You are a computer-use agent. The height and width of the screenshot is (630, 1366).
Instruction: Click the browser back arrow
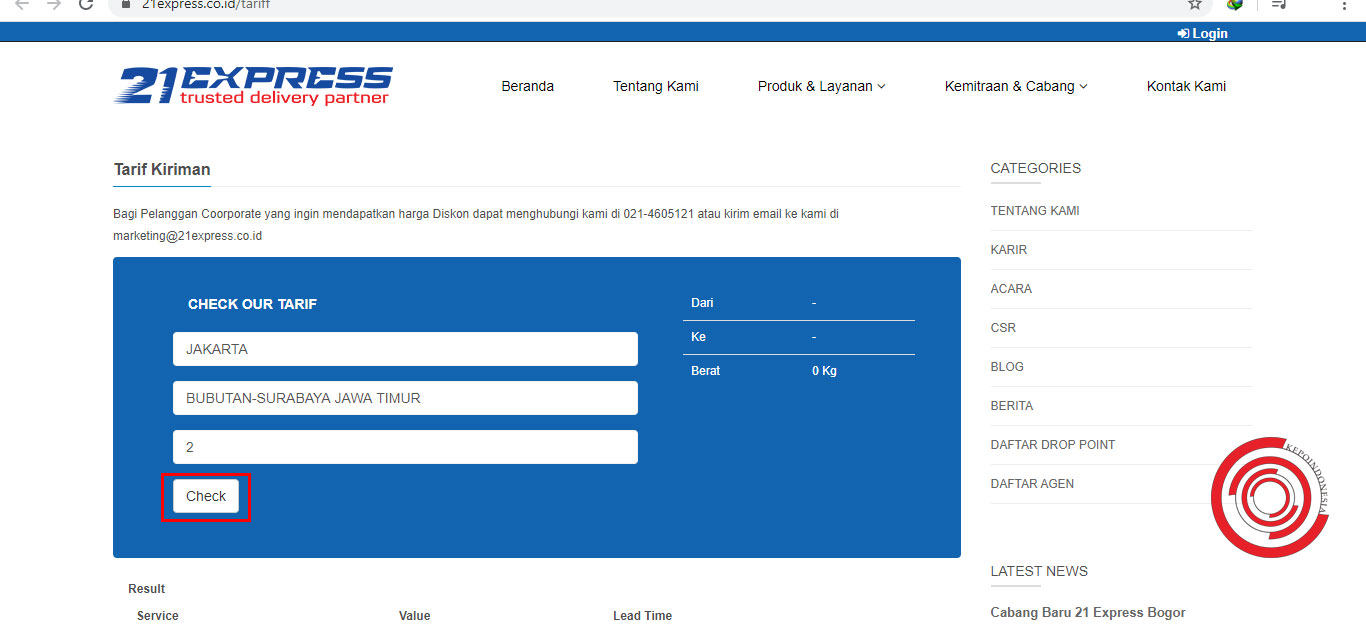click(x=21, y=6)
